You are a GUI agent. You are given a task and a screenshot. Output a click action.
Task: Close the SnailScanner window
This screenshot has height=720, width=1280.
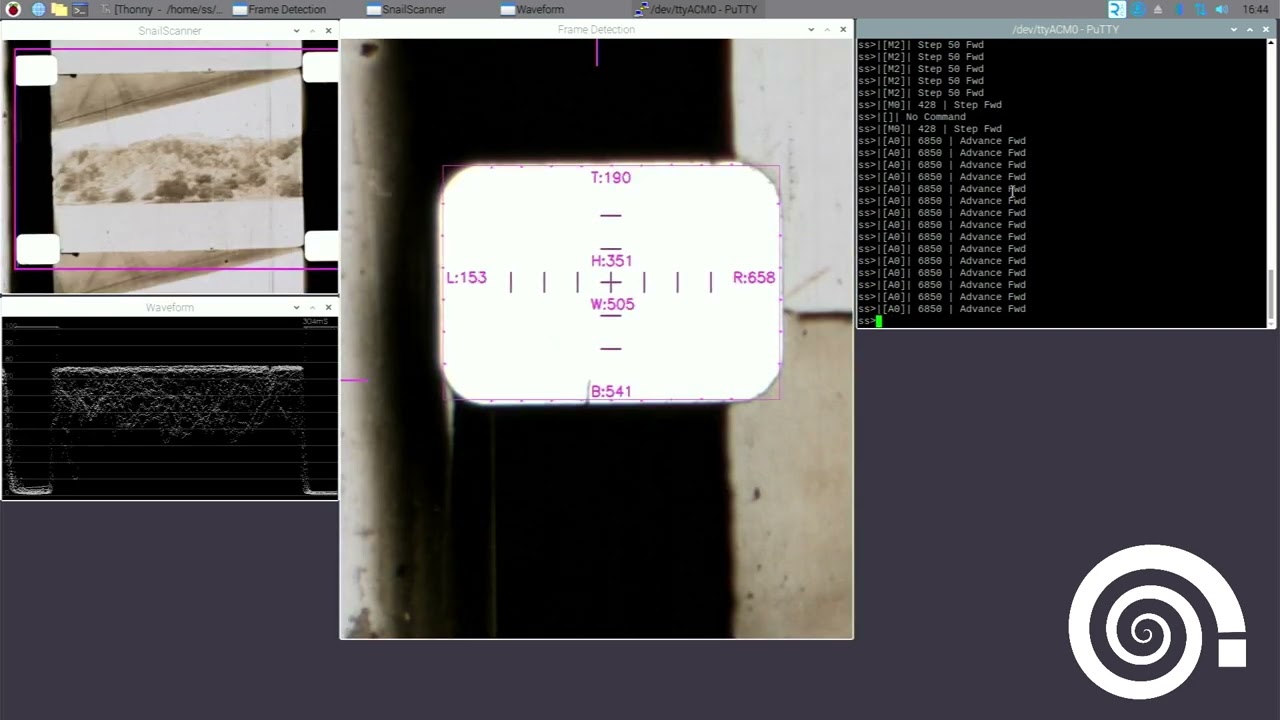pyautogui.click(x=328, y=31)
